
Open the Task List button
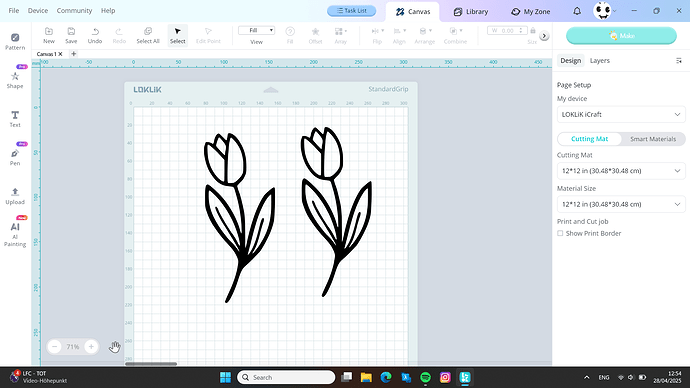352,11
